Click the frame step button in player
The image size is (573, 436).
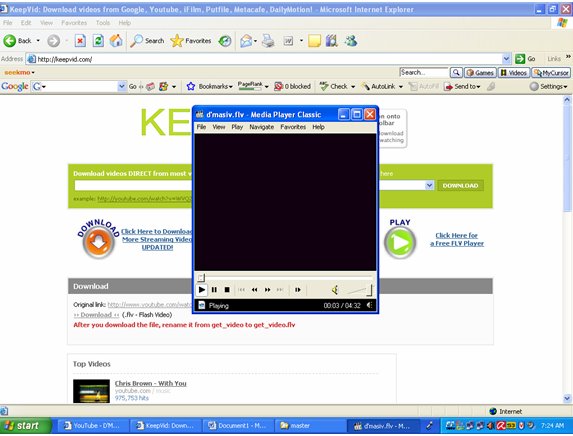click(298, 290)
